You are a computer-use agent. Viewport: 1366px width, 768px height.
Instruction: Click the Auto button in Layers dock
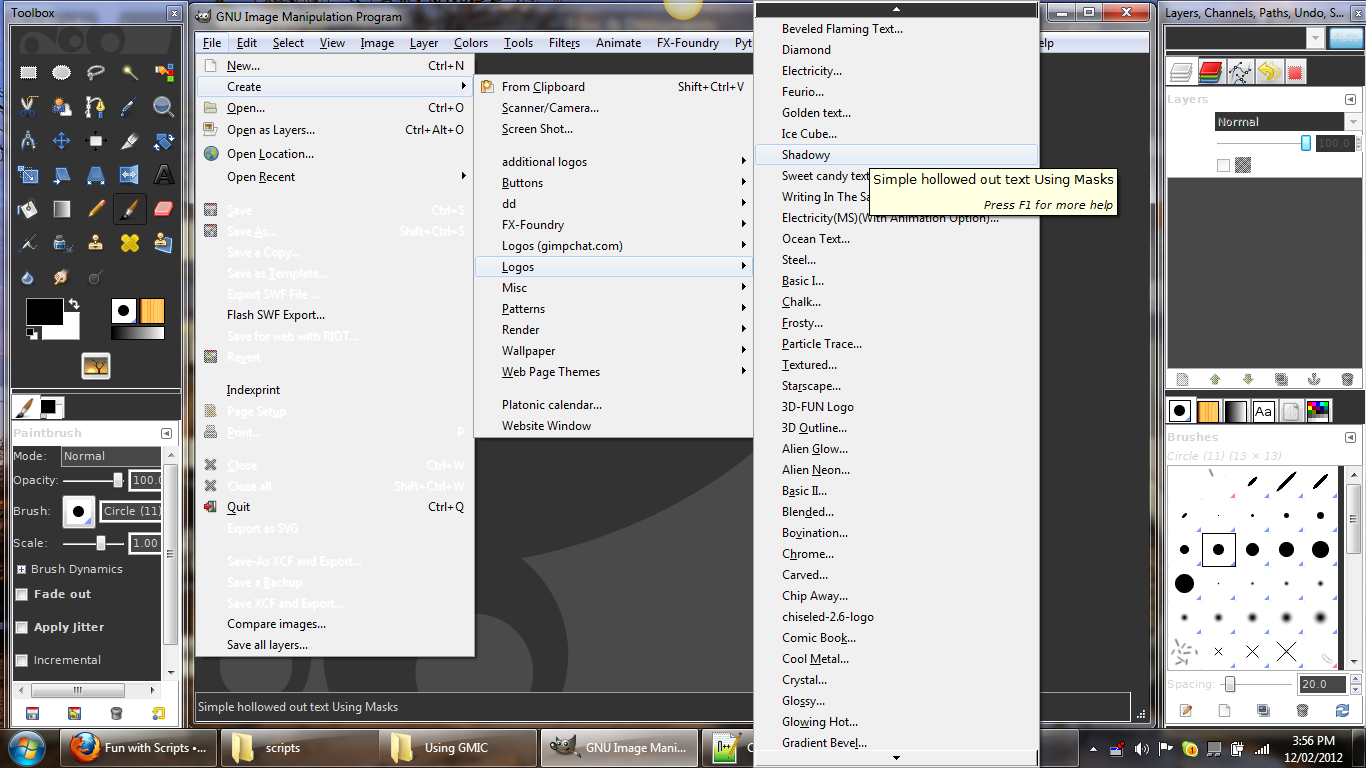click(1346, 38)
